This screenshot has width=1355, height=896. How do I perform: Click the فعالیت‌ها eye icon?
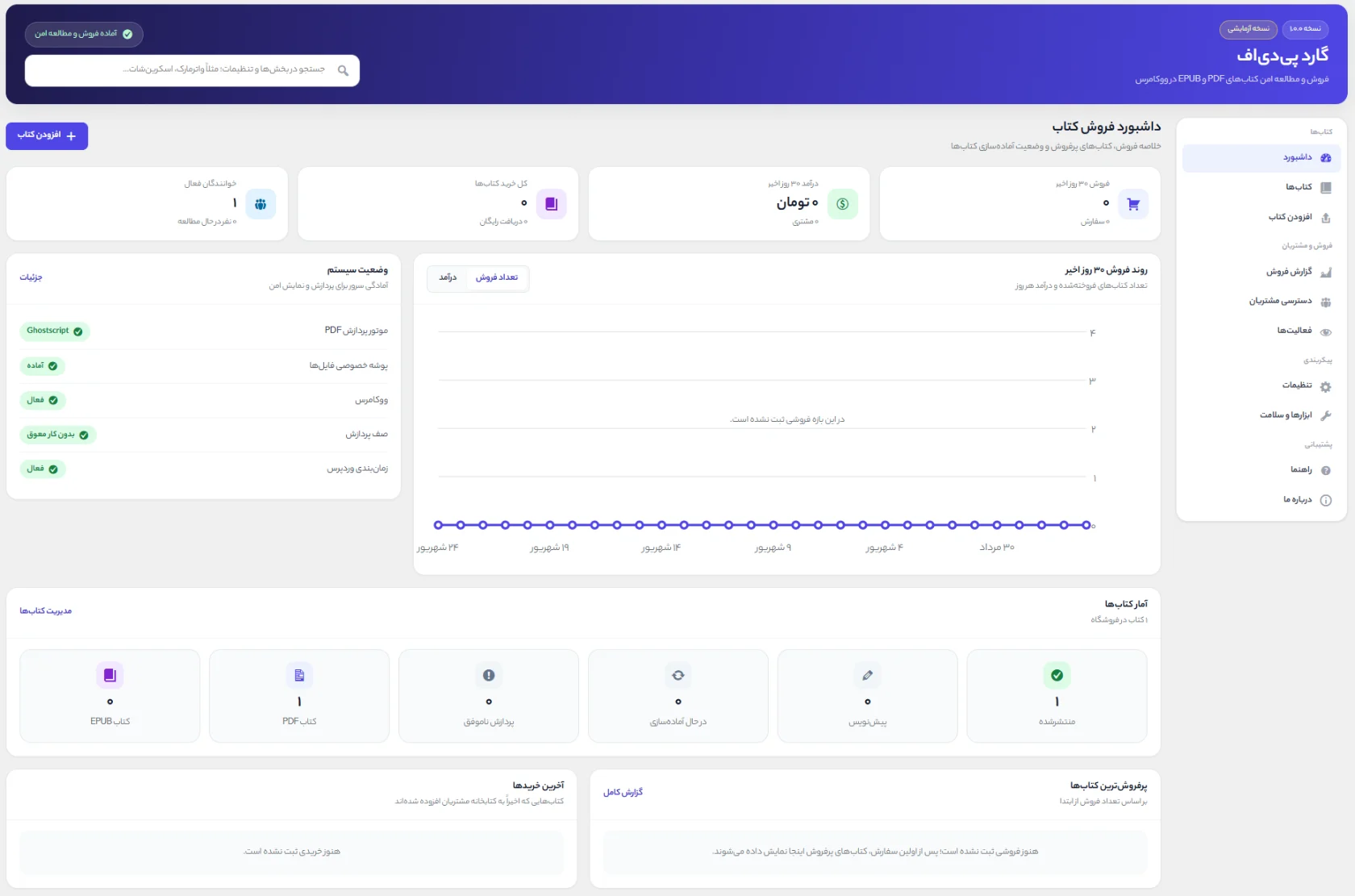tap(1325, 331)
